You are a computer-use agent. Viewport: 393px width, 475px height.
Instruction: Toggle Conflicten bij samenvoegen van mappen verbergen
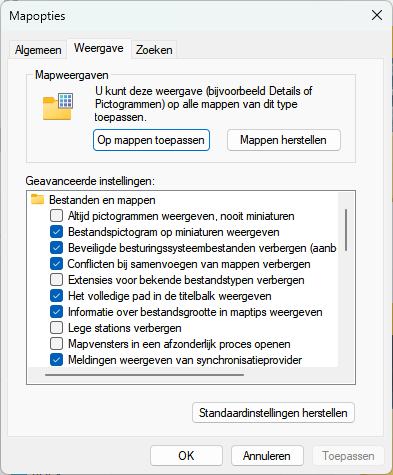(56, 264)
